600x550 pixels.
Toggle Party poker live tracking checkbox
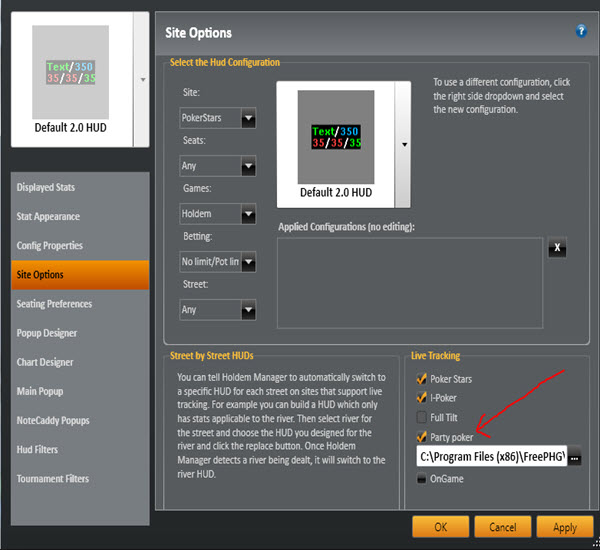click(422, 437)
